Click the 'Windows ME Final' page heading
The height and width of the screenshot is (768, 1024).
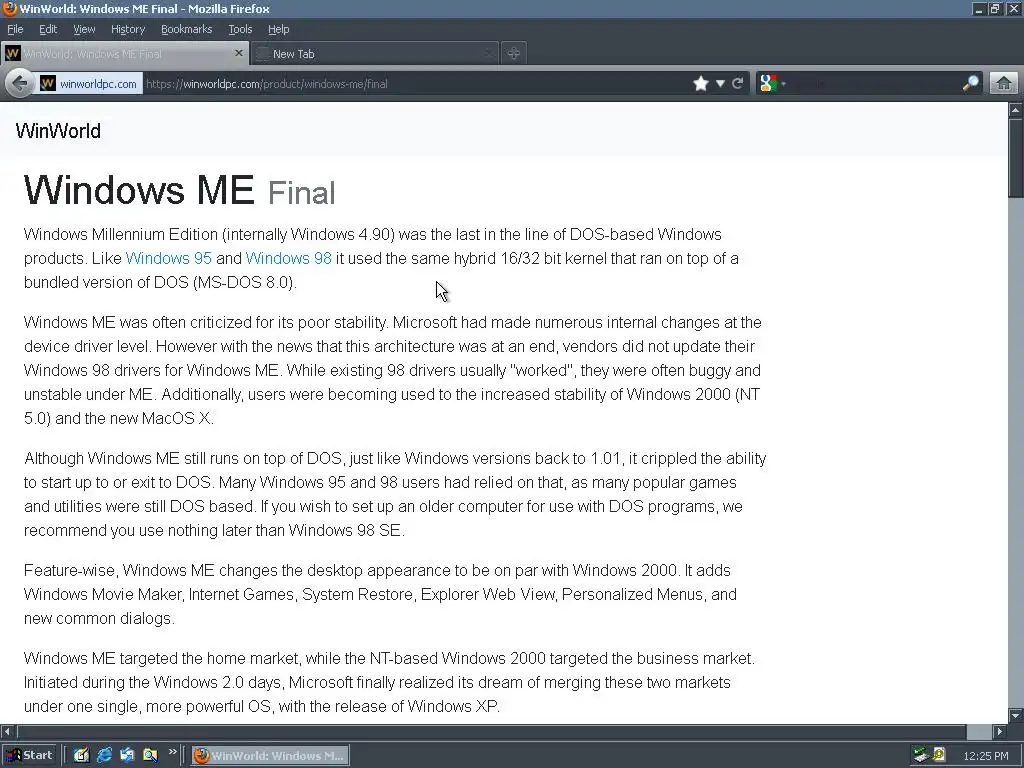tap(180, 190)
